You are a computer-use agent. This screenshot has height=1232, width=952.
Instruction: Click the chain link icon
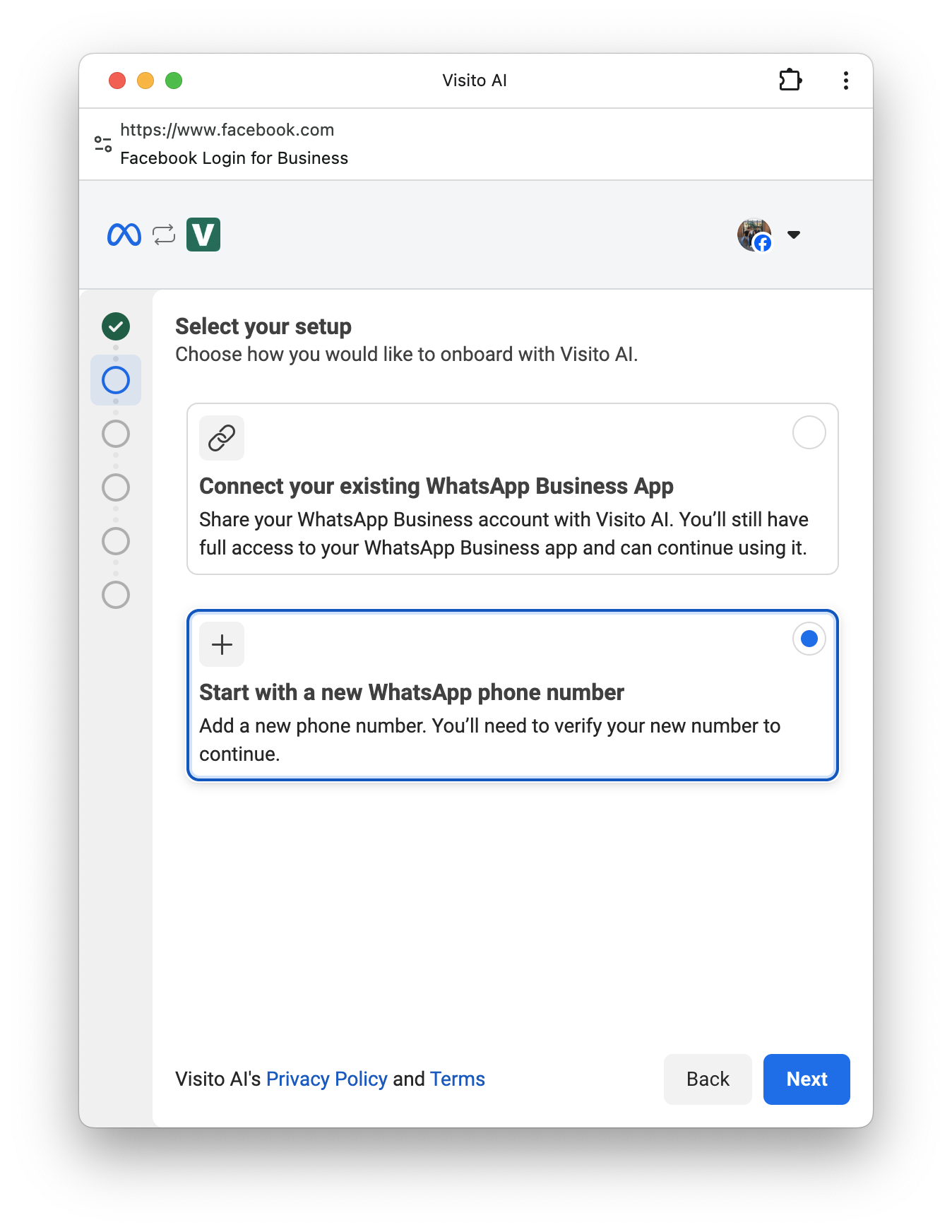coord(222,438)
